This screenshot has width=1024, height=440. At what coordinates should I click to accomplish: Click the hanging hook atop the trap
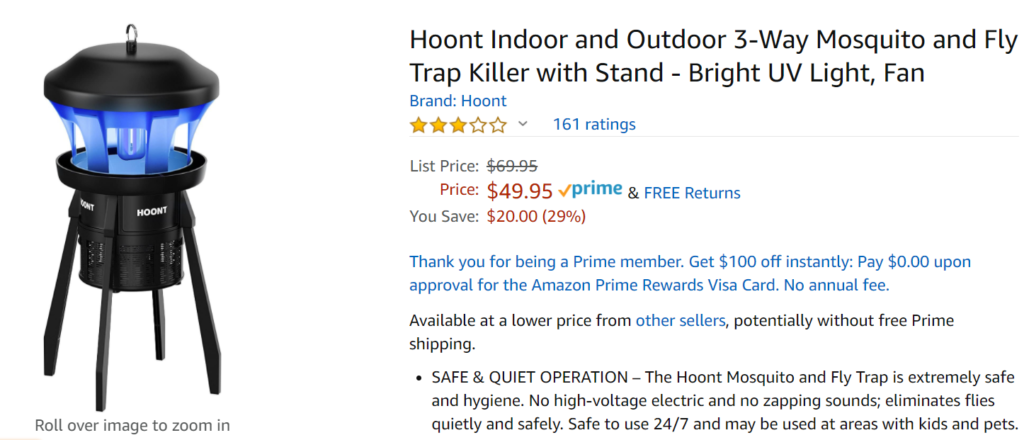tap(132, 34)
